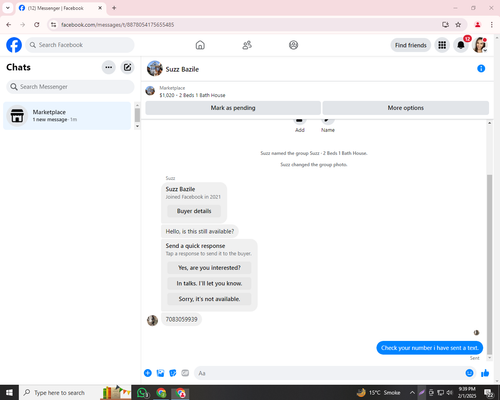Bookmark this page with star icon
This screenshot has width=500, height=400.
pyautogui.click(x=458, y=25)
